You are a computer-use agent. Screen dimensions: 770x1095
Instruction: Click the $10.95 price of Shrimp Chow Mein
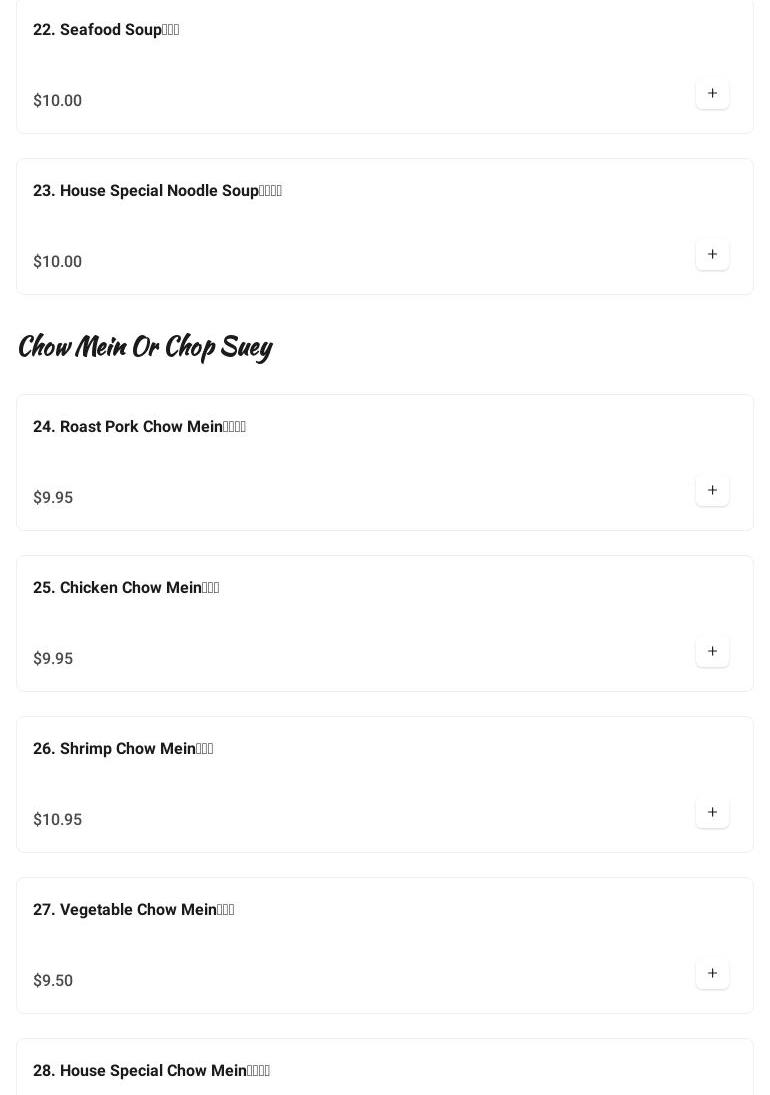(x=58, y=820)
